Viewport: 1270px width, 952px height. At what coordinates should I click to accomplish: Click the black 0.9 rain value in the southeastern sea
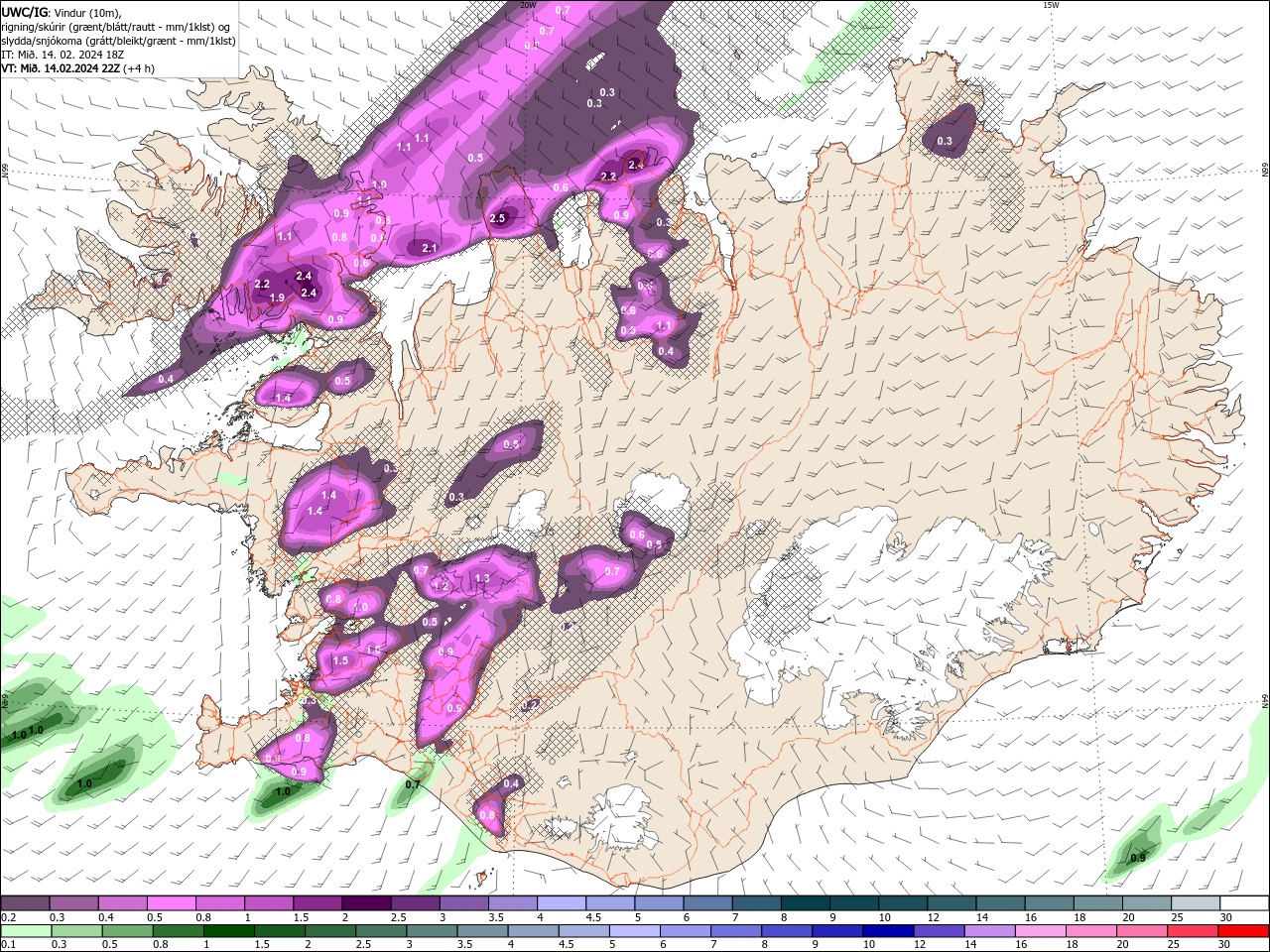(x=1138, y=858)
